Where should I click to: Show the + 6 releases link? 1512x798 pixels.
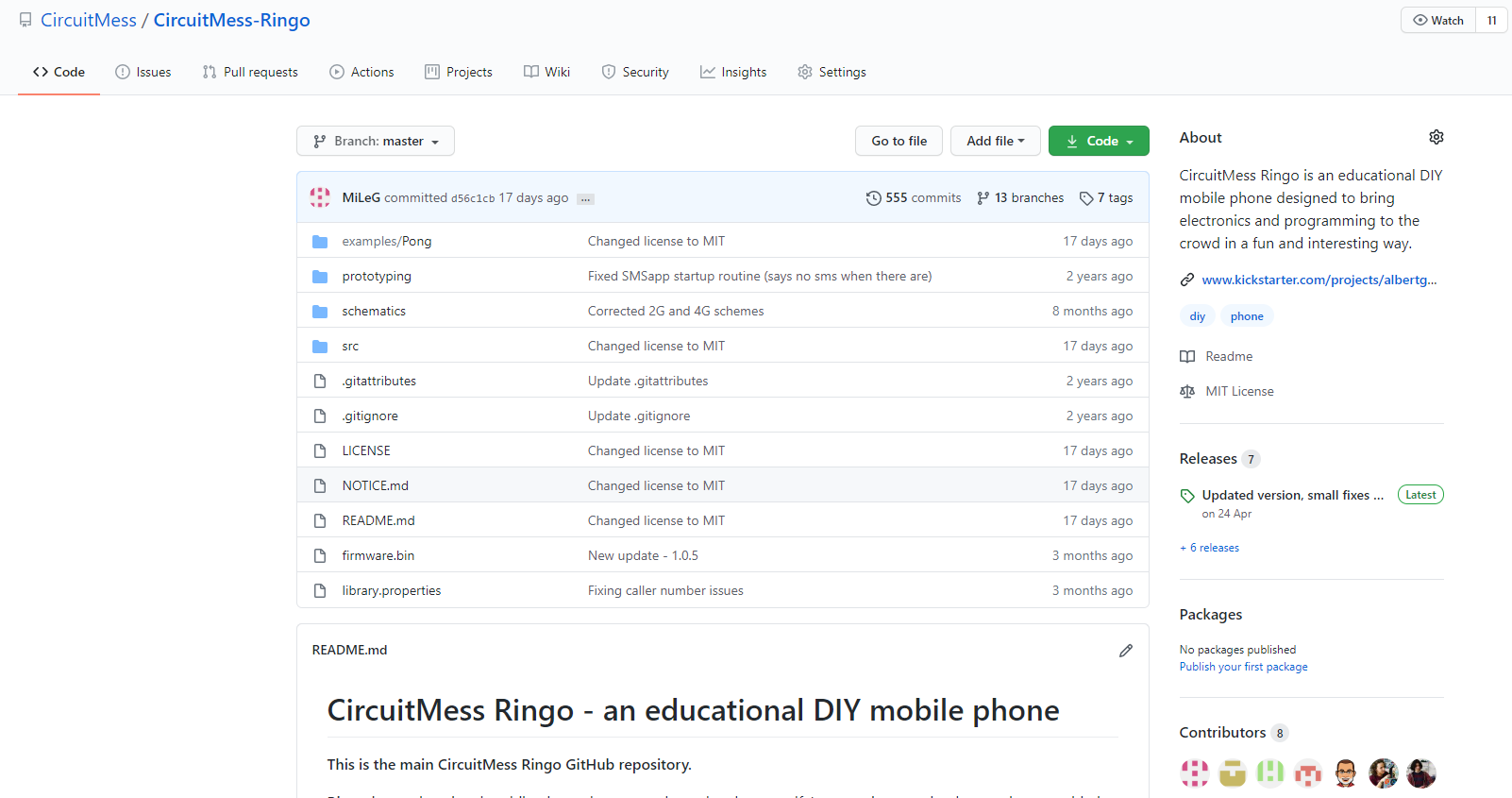point(1209,548)
